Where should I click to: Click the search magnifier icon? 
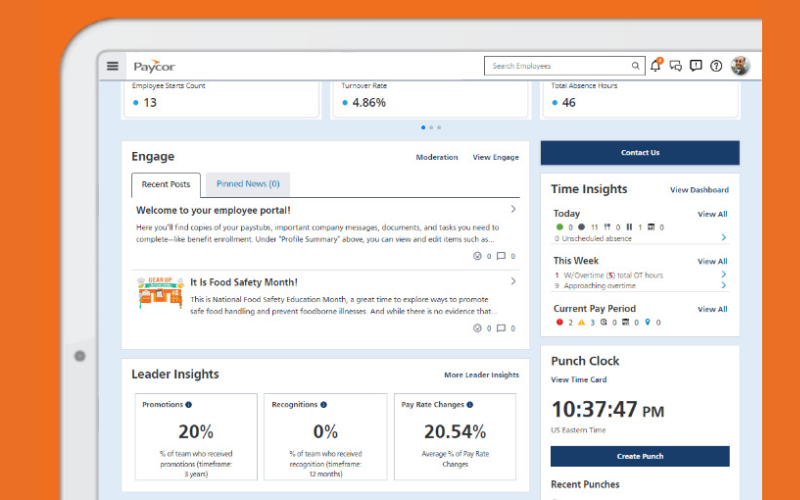(635, 66)
